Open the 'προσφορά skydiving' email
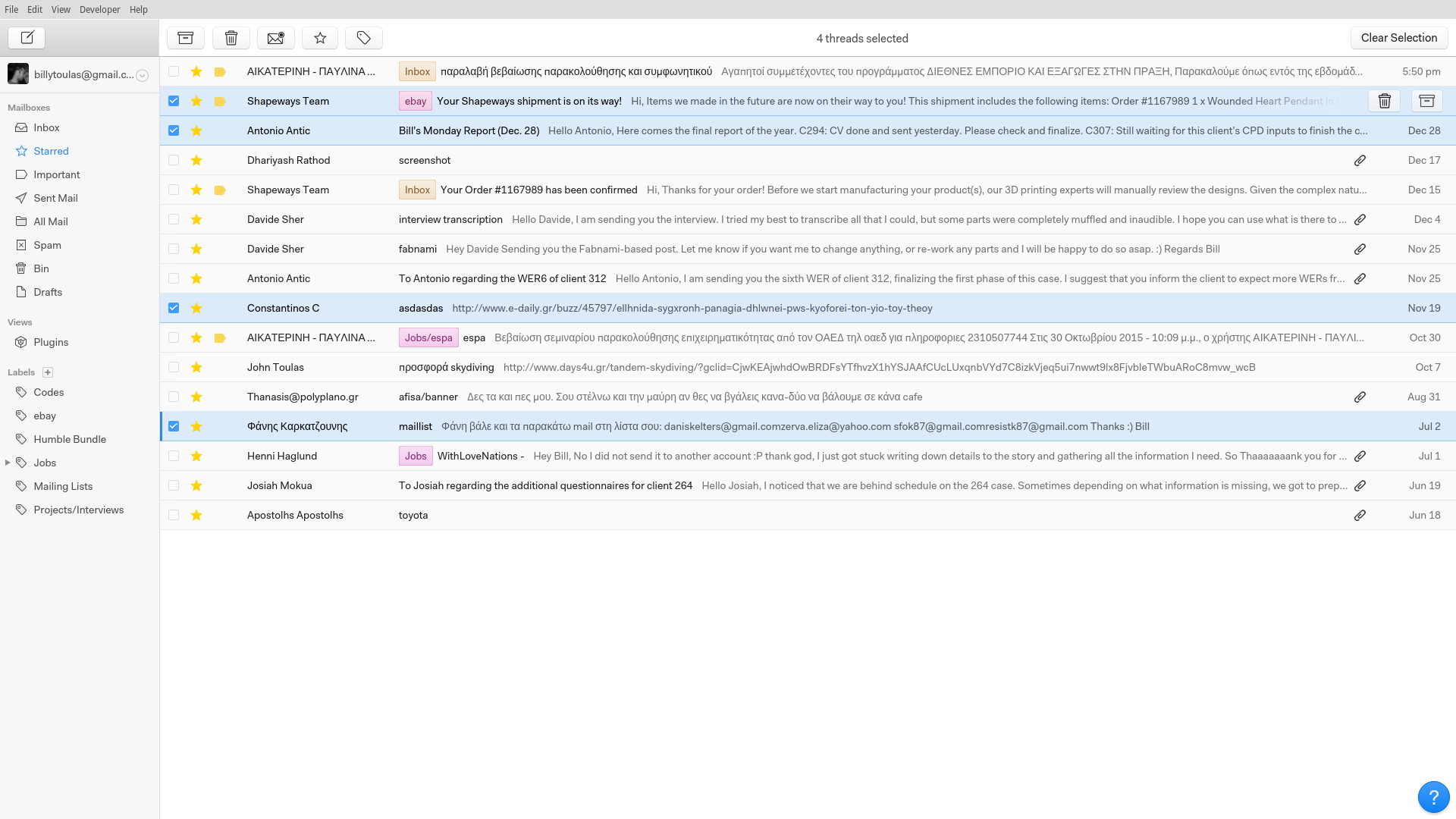 [808, 367]
